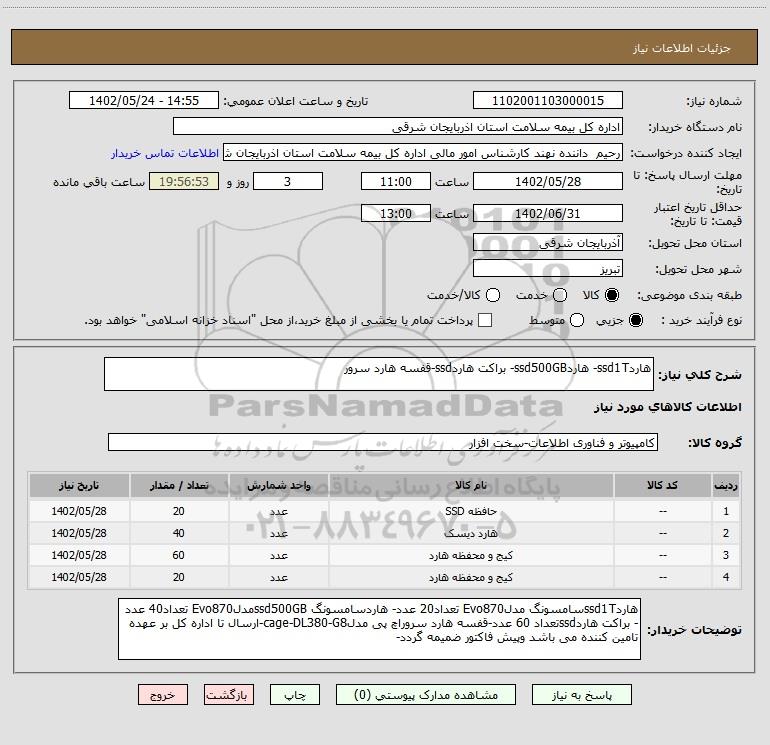The height and width of the screenshot is (745, 770).
Task: Open اطلاعات تماس خریدار link
Action: pos(165,153)
